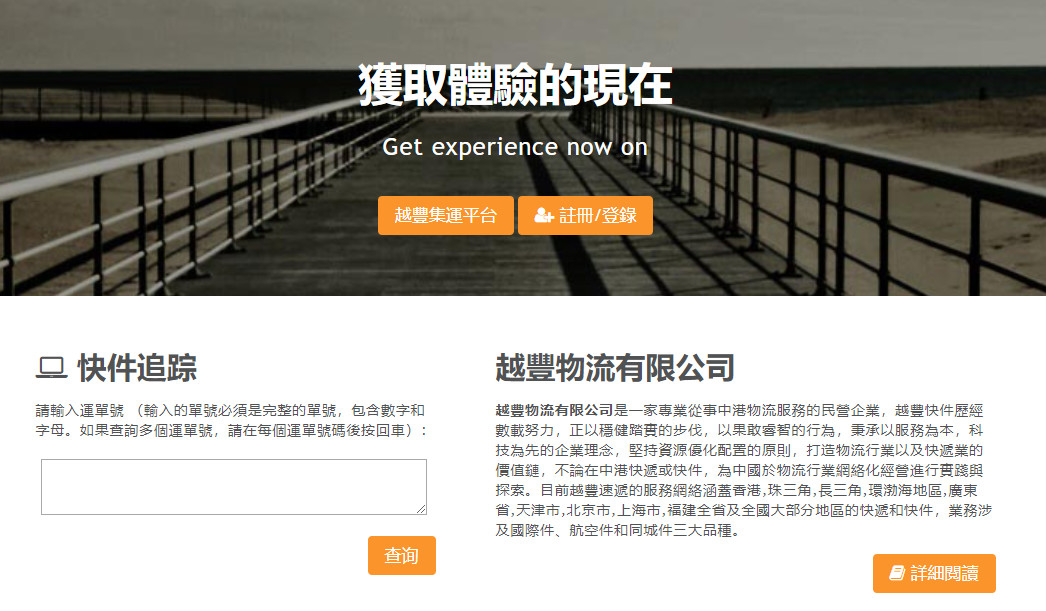Viewport: 1046px width, 611px height.
Task: Open the 越豐集運平台 platform button
Action: (x=446, y=215)
